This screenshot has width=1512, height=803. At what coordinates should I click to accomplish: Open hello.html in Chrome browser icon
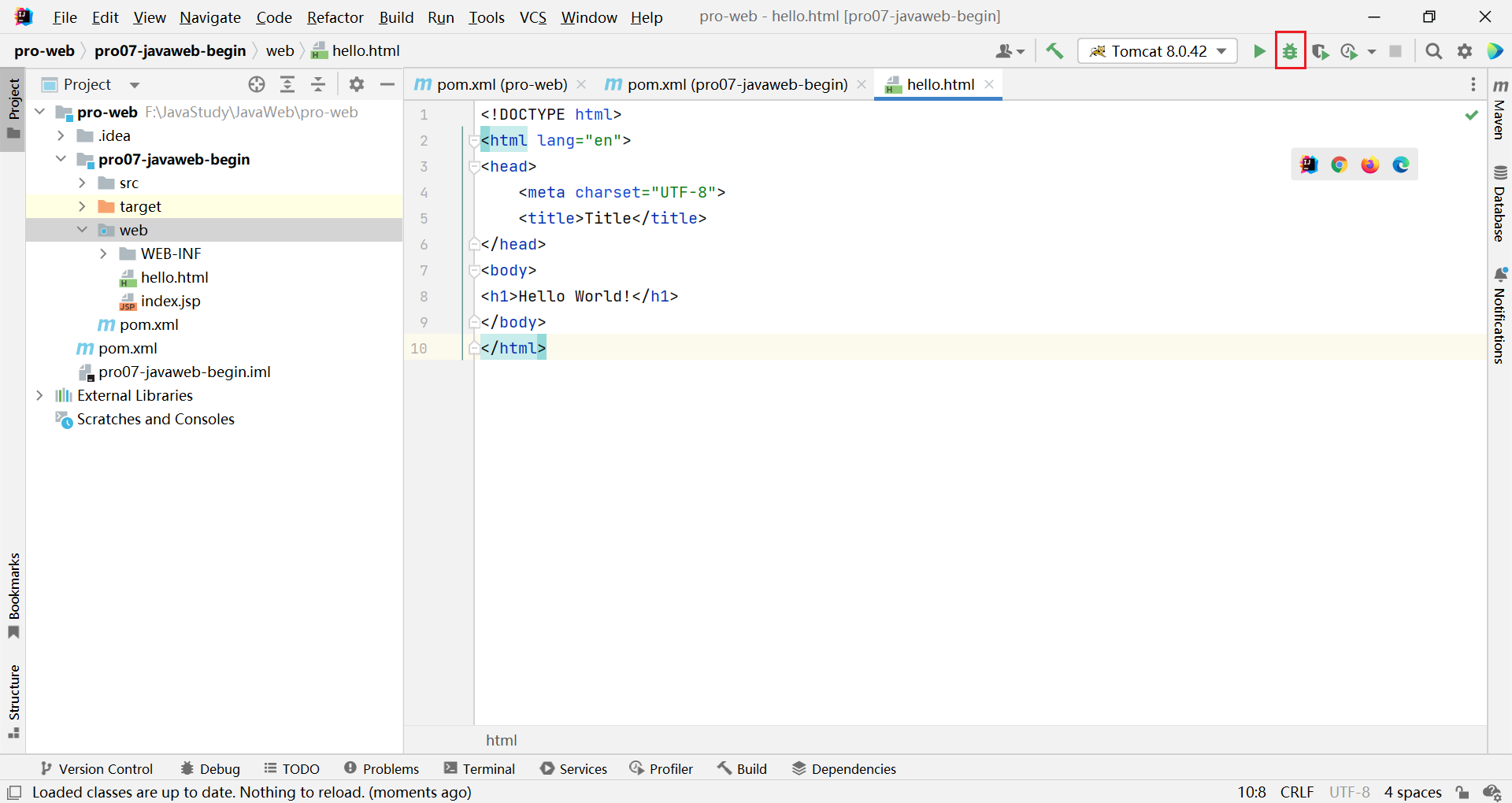(x=1340, y=165)
